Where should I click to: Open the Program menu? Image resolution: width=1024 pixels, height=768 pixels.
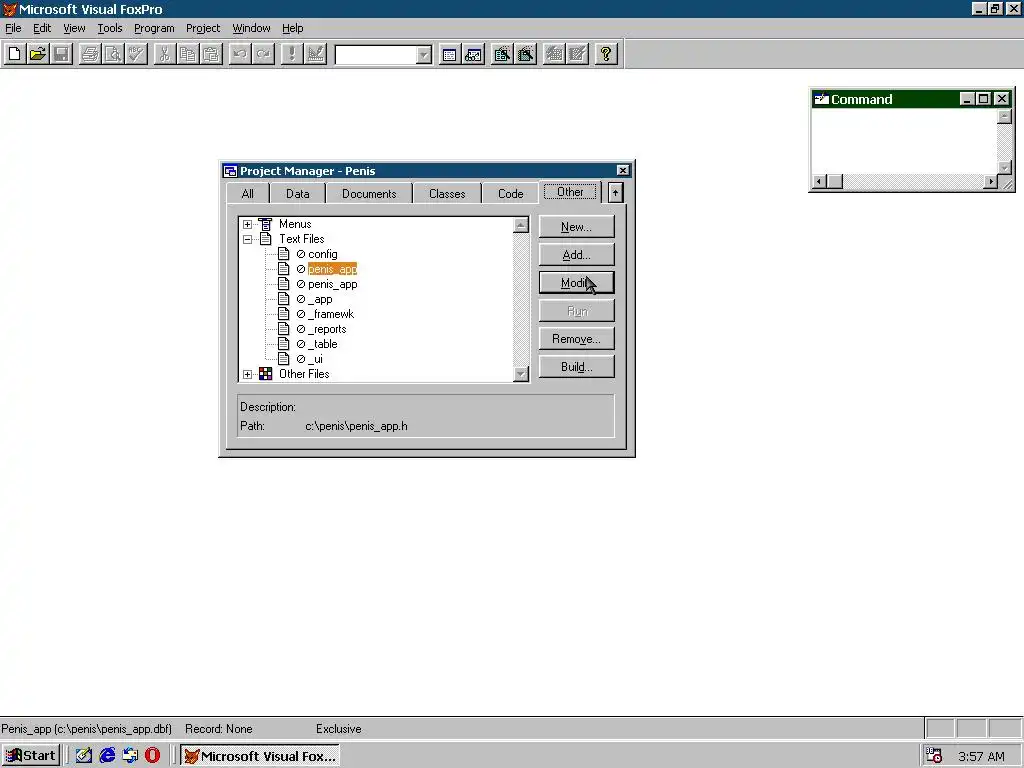154,28
